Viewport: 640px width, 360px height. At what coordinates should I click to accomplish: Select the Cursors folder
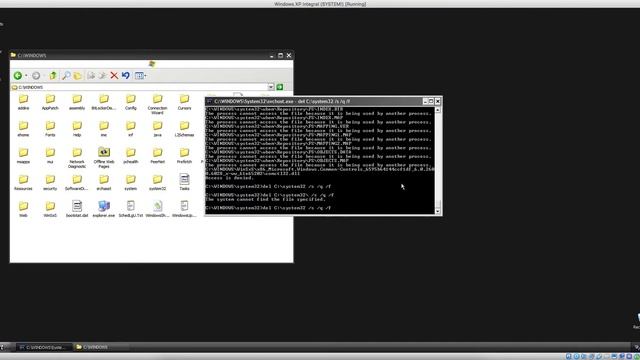click(184, 102)
